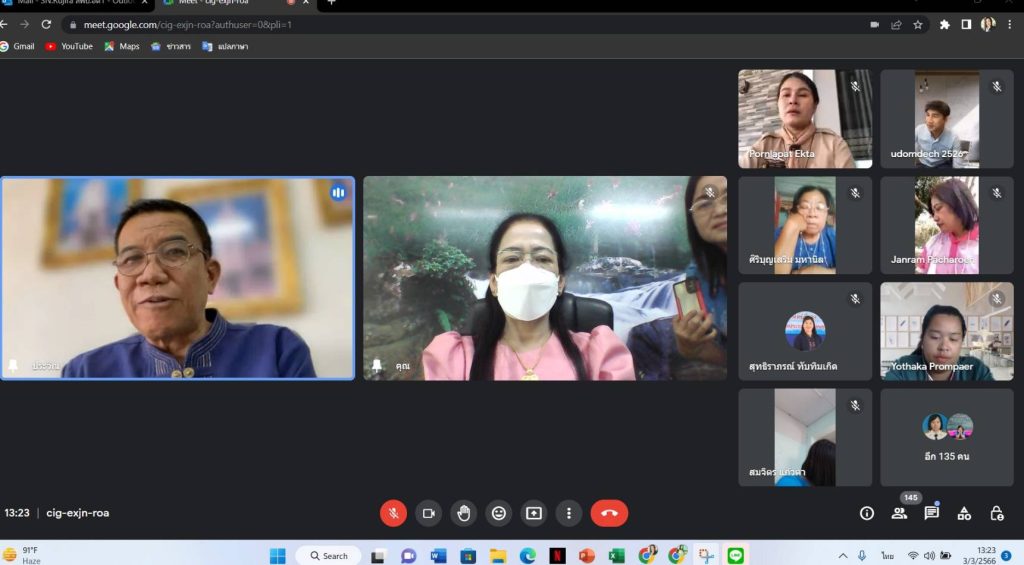The image size is (1024, 565).
Task: Open the Maps bookmark
Action: 122,46
